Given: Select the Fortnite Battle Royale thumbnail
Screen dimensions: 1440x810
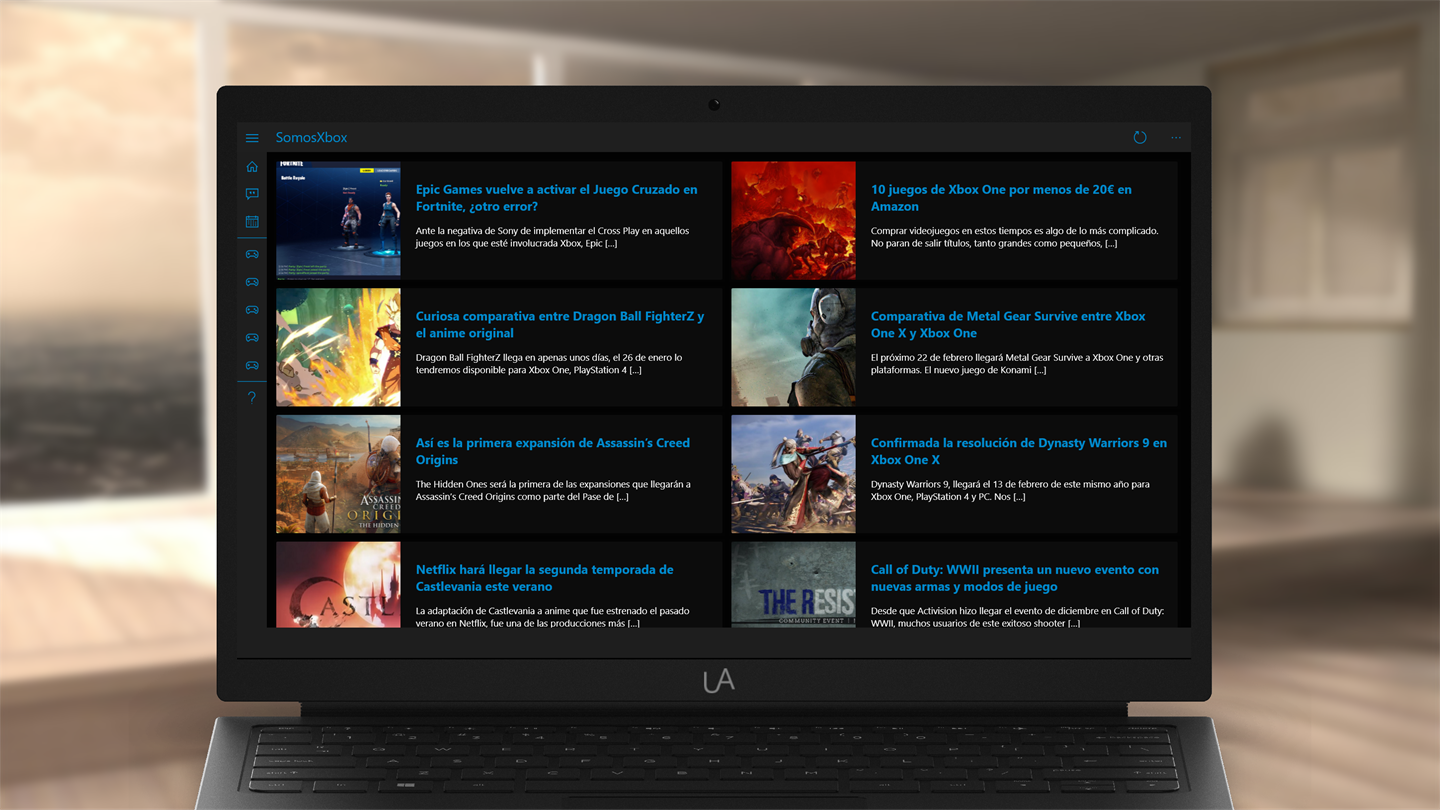Looking at the screenshot, I should coord(338,219).
